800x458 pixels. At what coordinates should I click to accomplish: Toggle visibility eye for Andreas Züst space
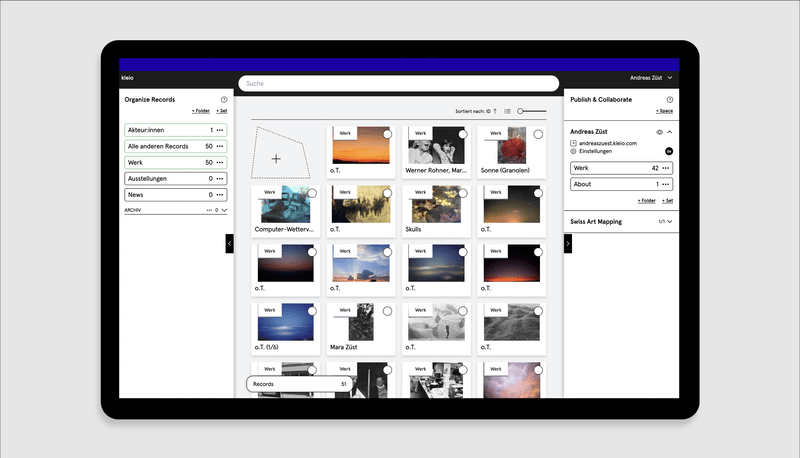pos(659,132)
